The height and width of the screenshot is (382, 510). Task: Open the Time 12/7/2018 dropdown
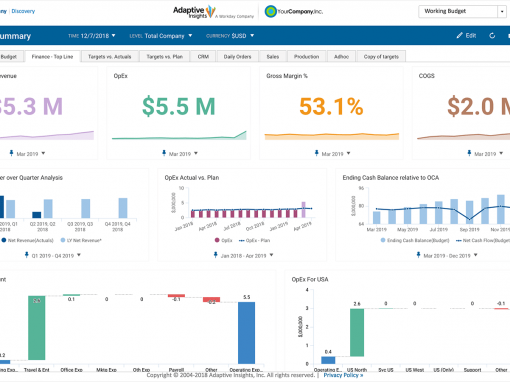pos(92,36)
